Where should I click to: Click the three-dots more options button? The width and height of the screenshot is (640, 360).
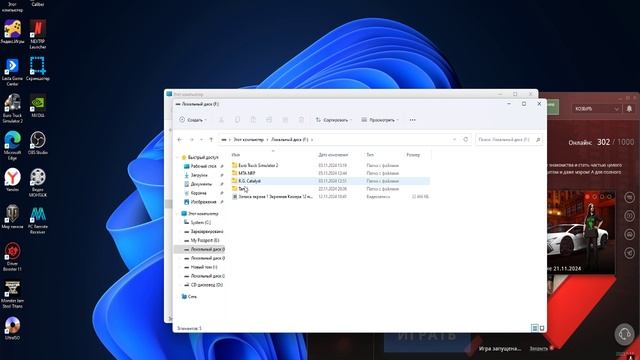[x=413, y=120]
